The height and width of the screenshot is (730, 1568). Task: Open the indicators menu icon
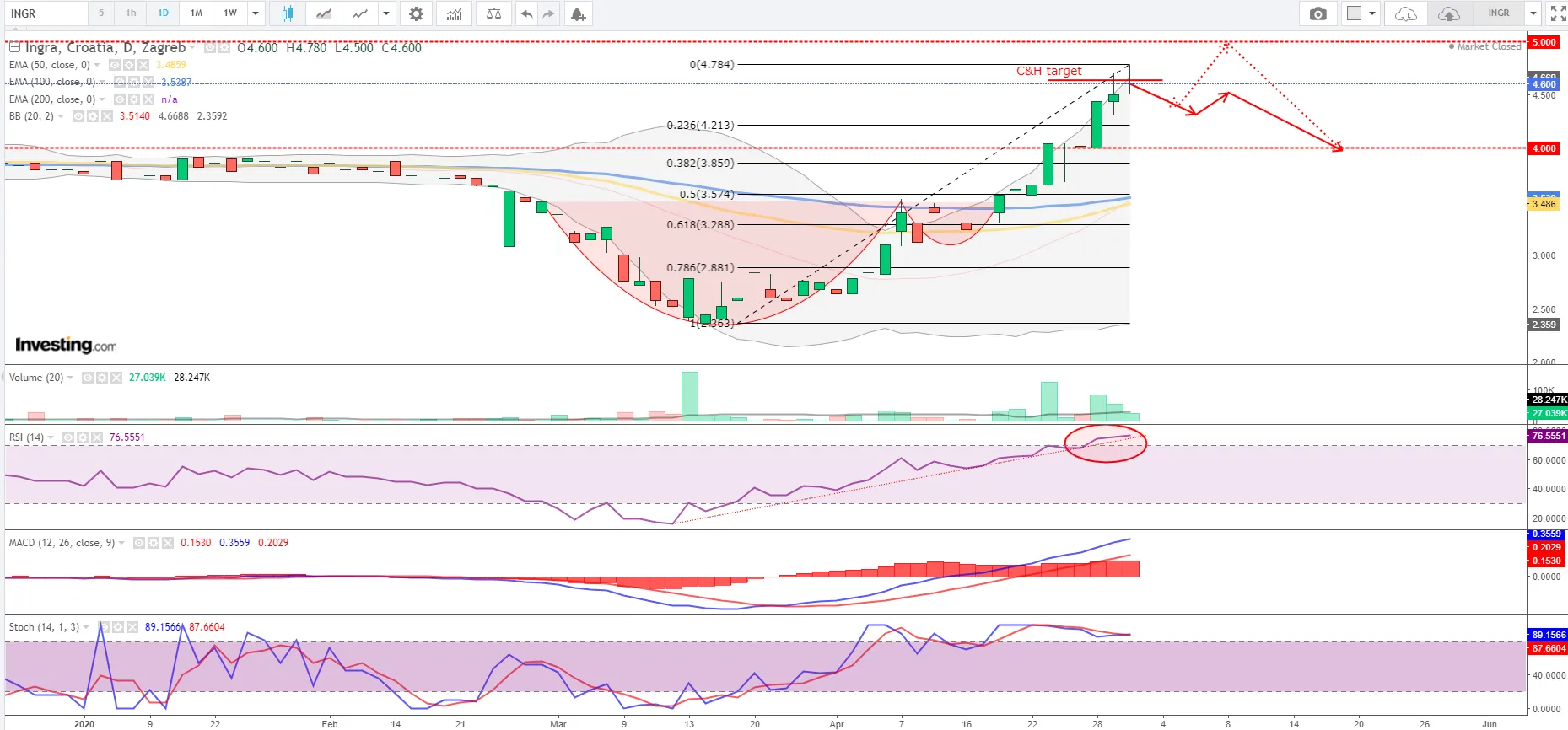(x=455, y=13)
